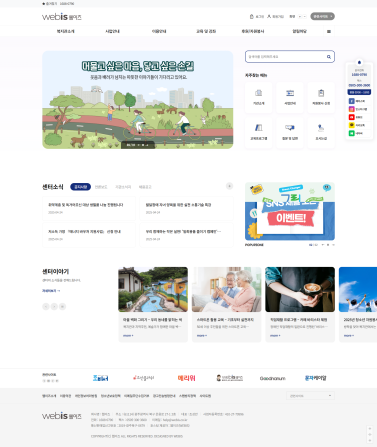Click the last partner logo in the banner row
Viewport: 377px width, 447px height.
click(x=315, y=378)
